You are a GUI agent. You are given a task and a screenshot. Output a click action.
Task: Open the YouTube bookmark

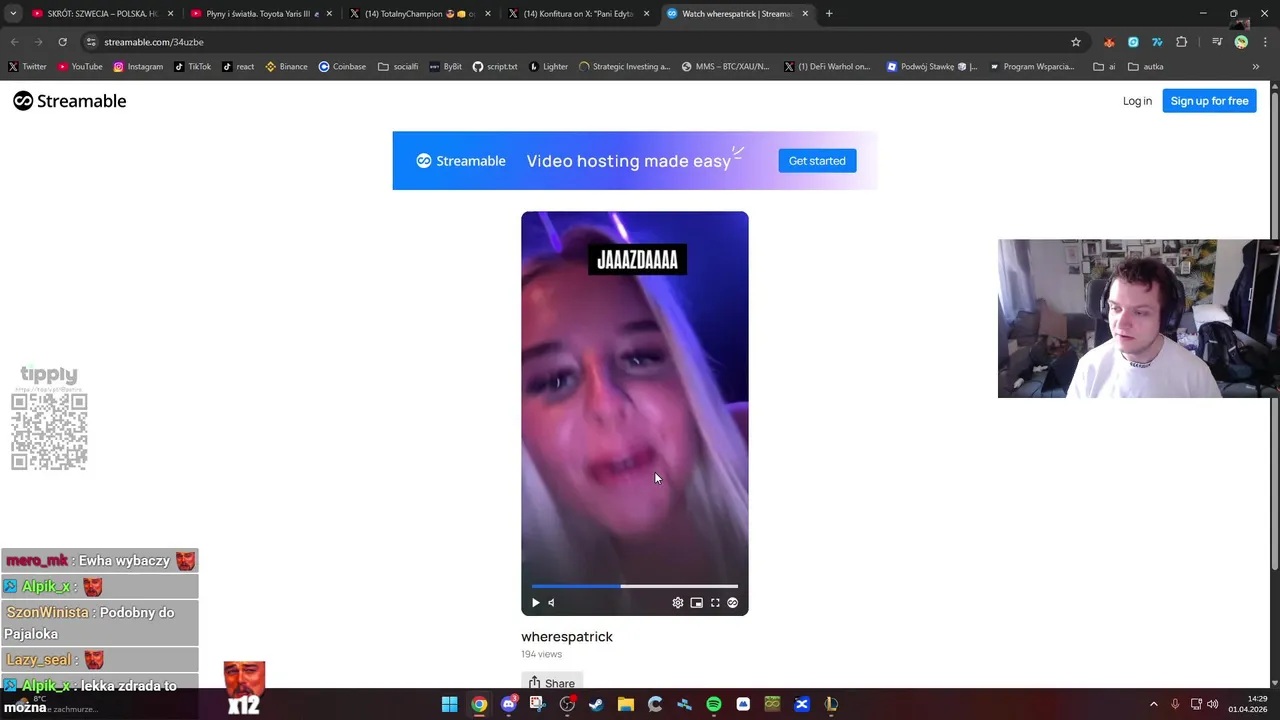tap(80, 67)
